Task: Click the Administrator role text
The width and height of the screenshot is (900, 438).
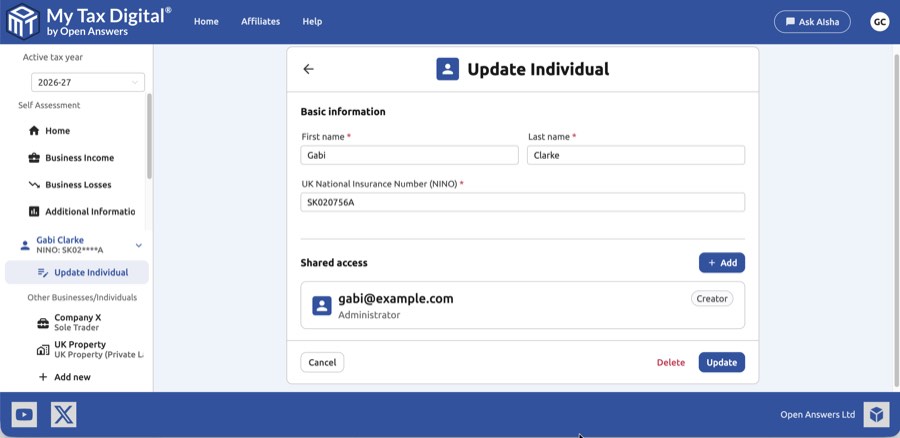Action: [369, 315]
